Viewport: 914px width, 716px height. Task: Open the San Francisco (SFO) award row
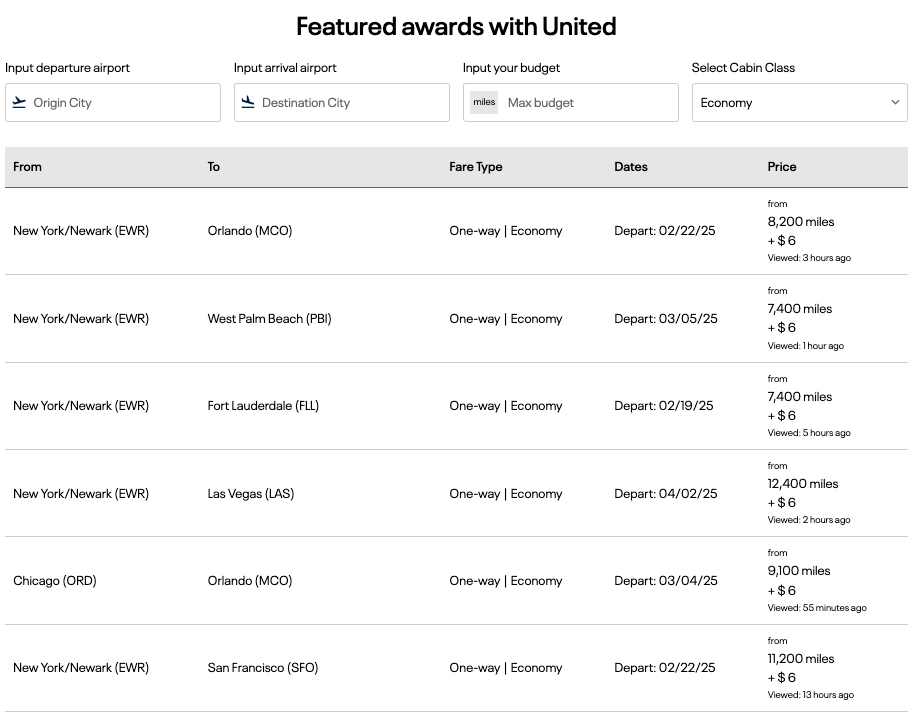click(x=263, y=668)
